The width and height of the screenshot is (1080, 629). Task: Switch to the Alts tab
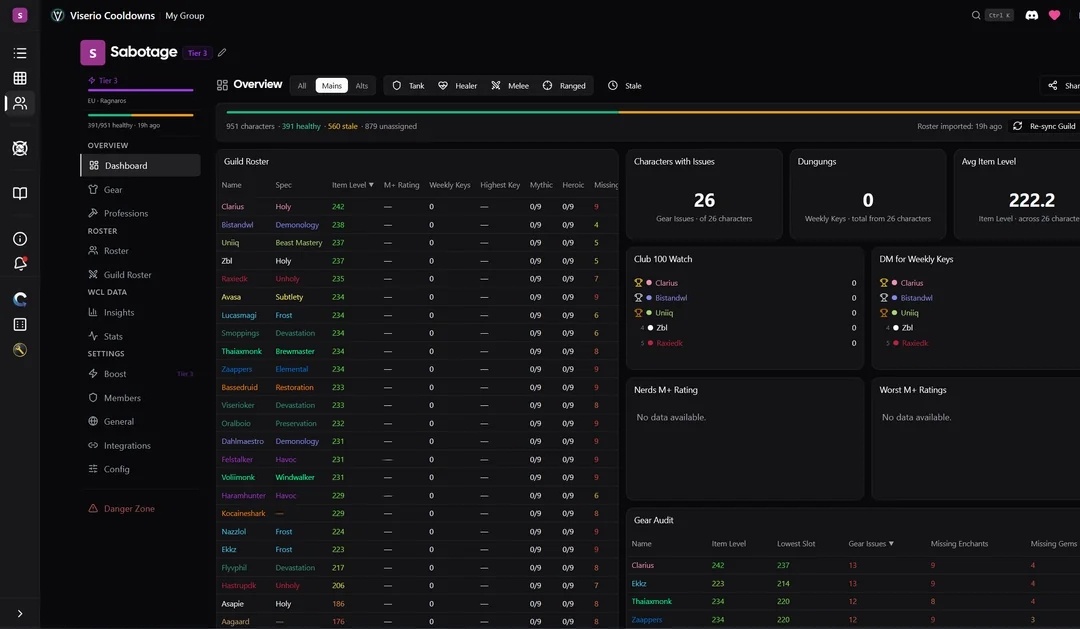[361, 86]
